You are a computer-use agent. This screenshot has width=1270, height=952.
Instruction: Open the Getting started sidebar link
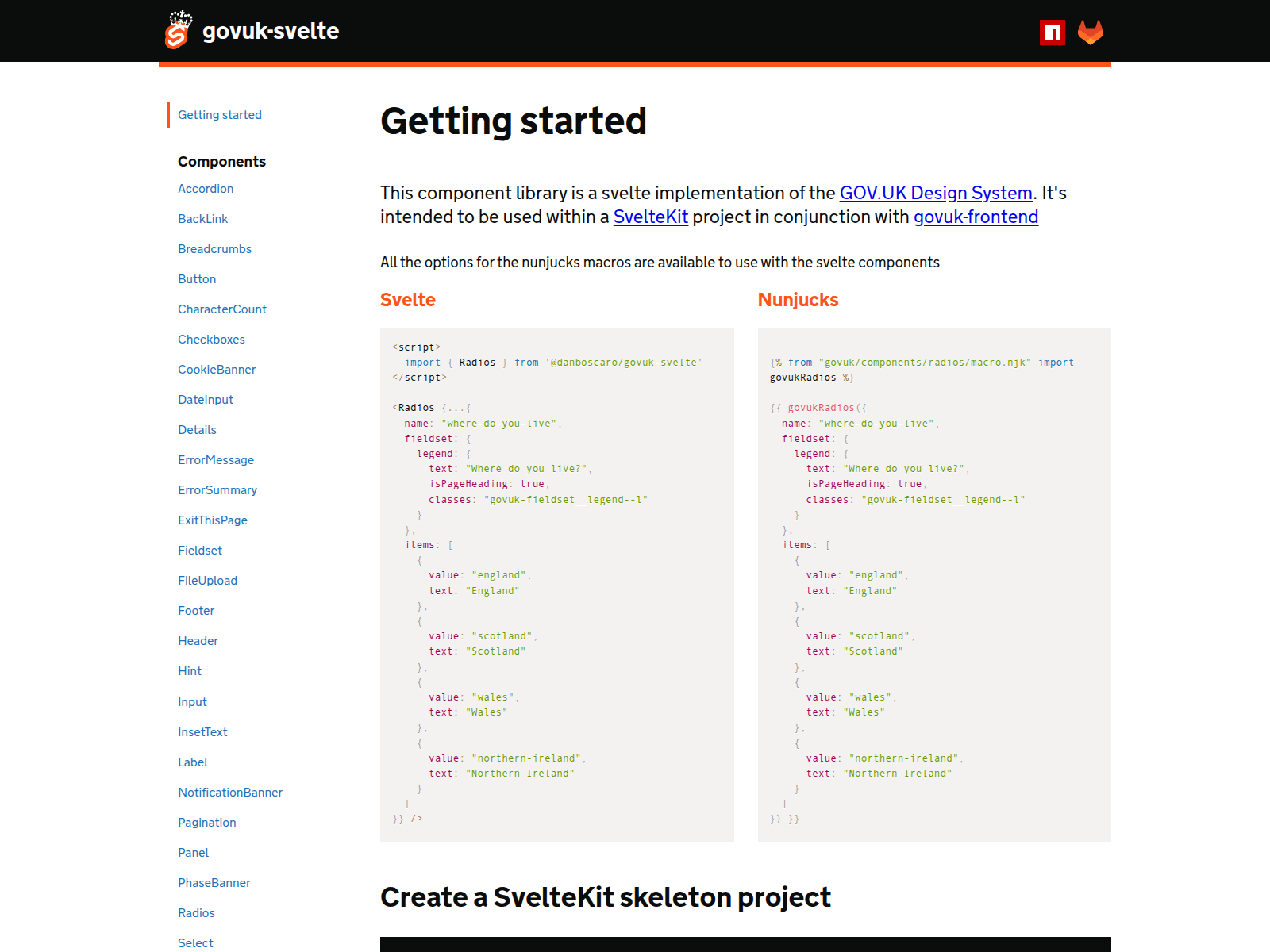point(220,115)
